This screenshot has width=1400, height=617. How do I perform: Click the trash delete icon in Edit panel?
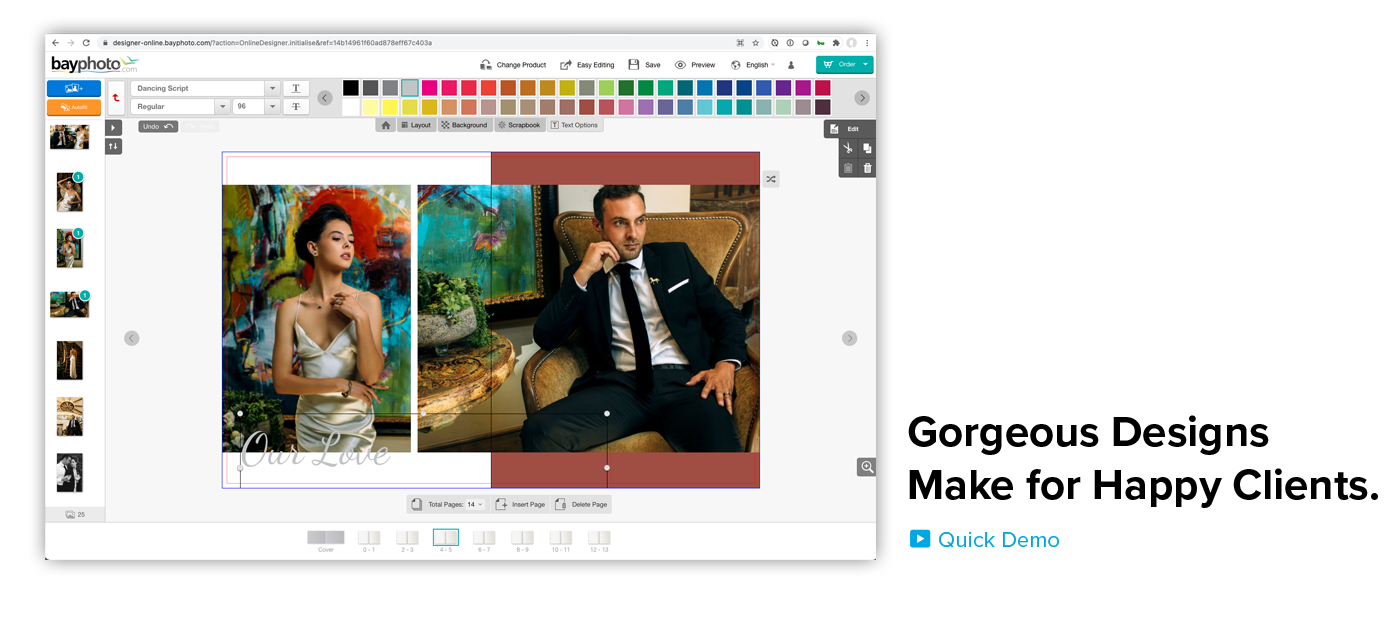pyautogui.click(x=867, y=168)
